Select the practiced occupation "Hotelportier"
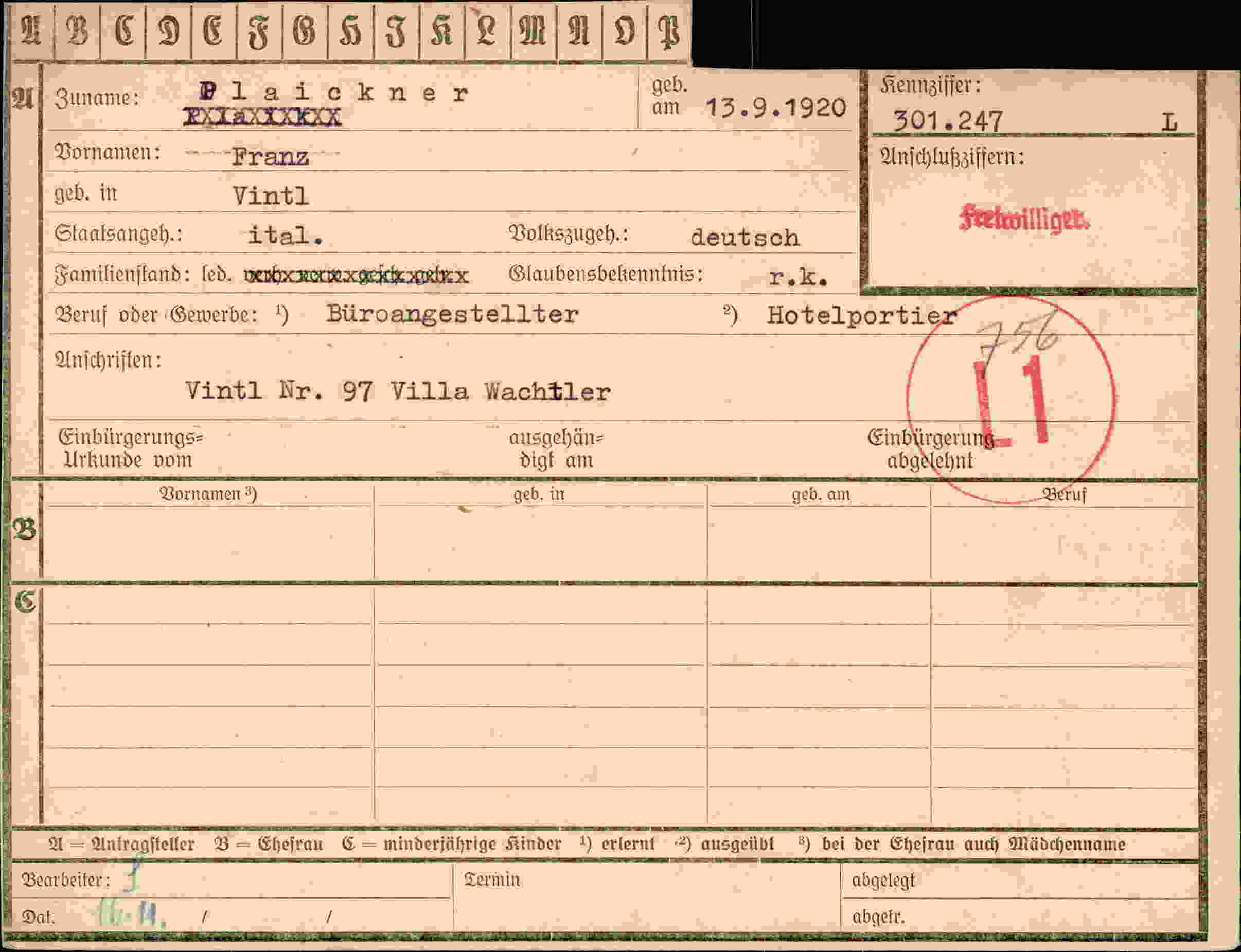 tap(862, 316)
